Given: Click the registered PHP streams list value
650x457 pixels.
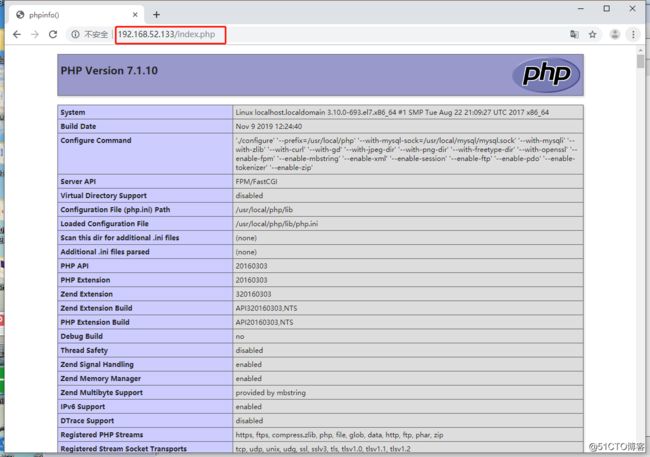Looking at the screenshot, I should point(340,435).
